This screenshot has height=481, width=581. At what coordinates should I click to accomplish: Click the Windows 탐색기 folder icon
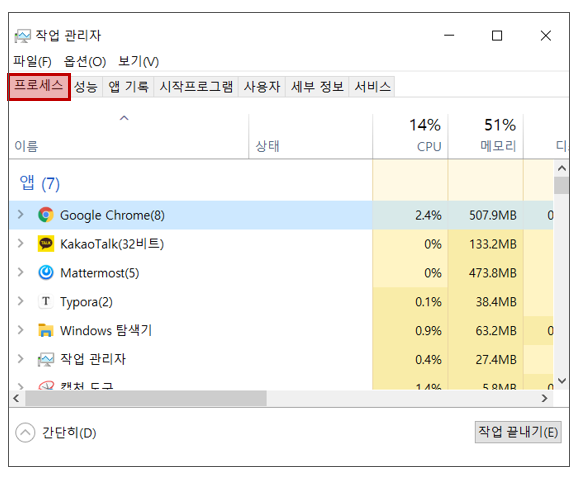pos(46,330)
